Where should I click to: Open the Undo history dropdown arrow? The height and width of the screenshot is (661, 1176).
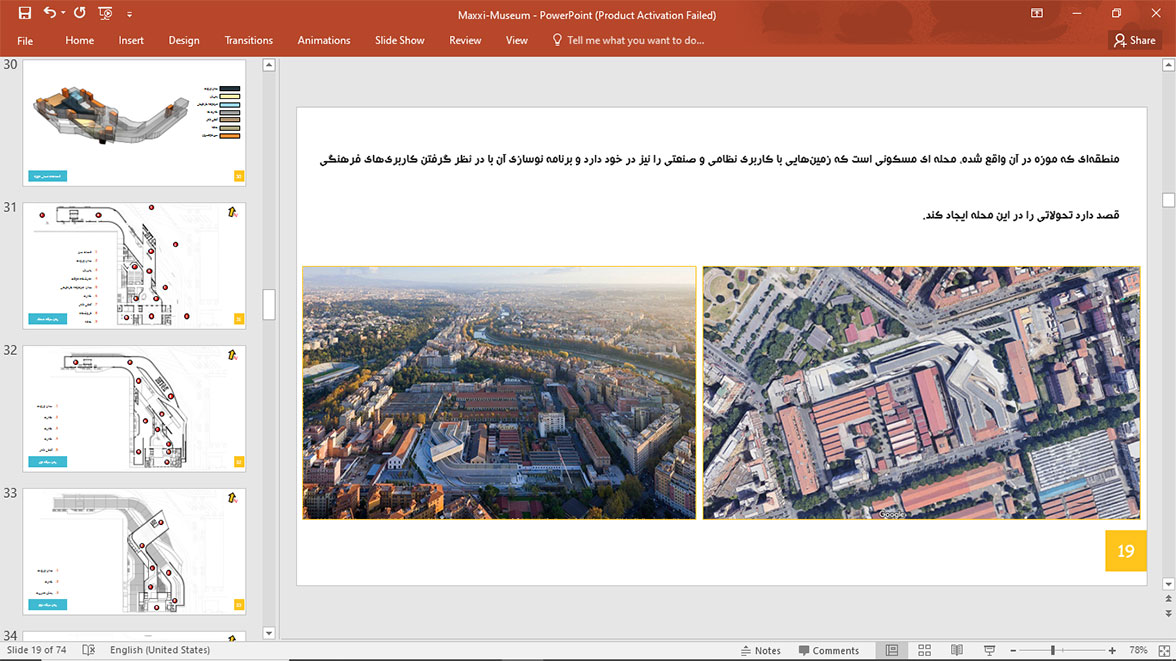click(63, 14)
